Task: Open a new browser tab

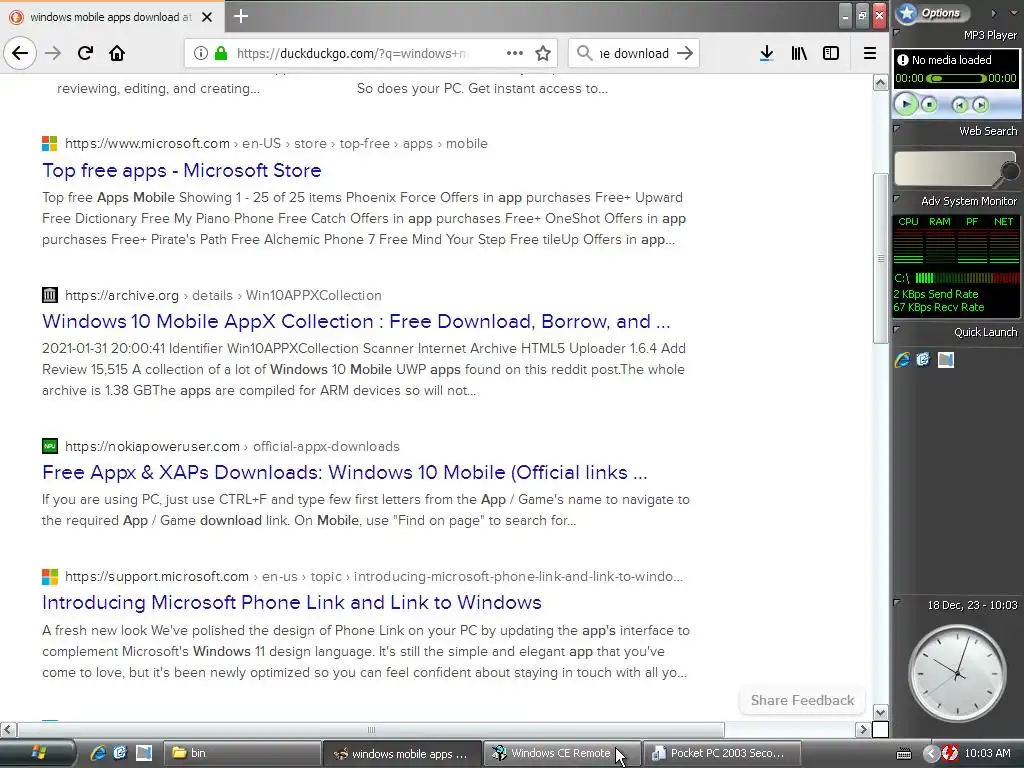Action: click(241, 16)
